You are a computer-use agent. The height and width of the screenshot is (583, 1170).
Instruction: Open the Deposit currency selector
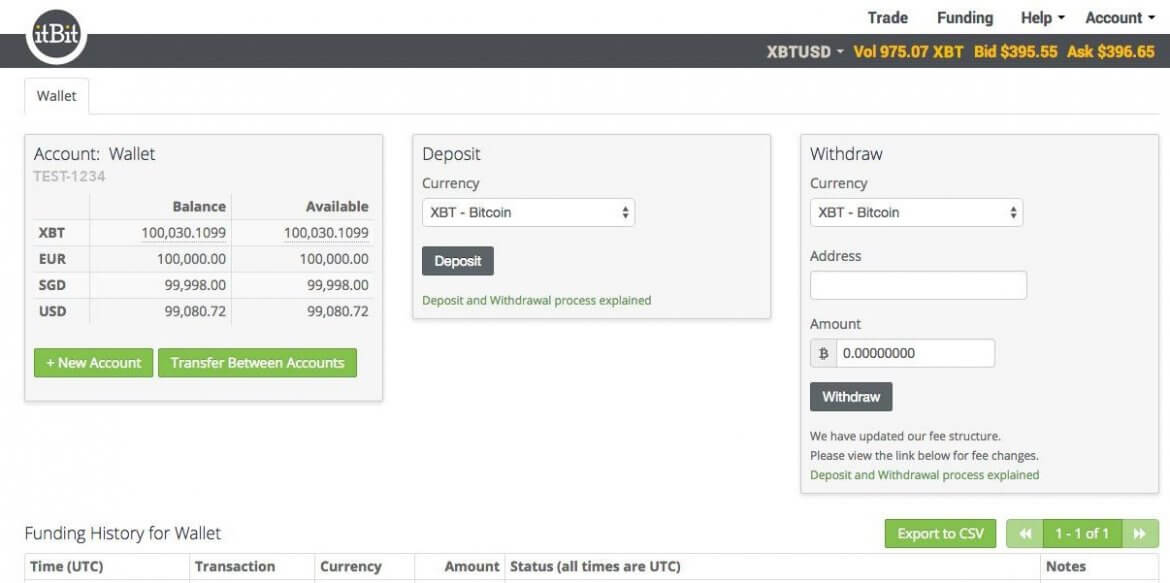[528, 212]
